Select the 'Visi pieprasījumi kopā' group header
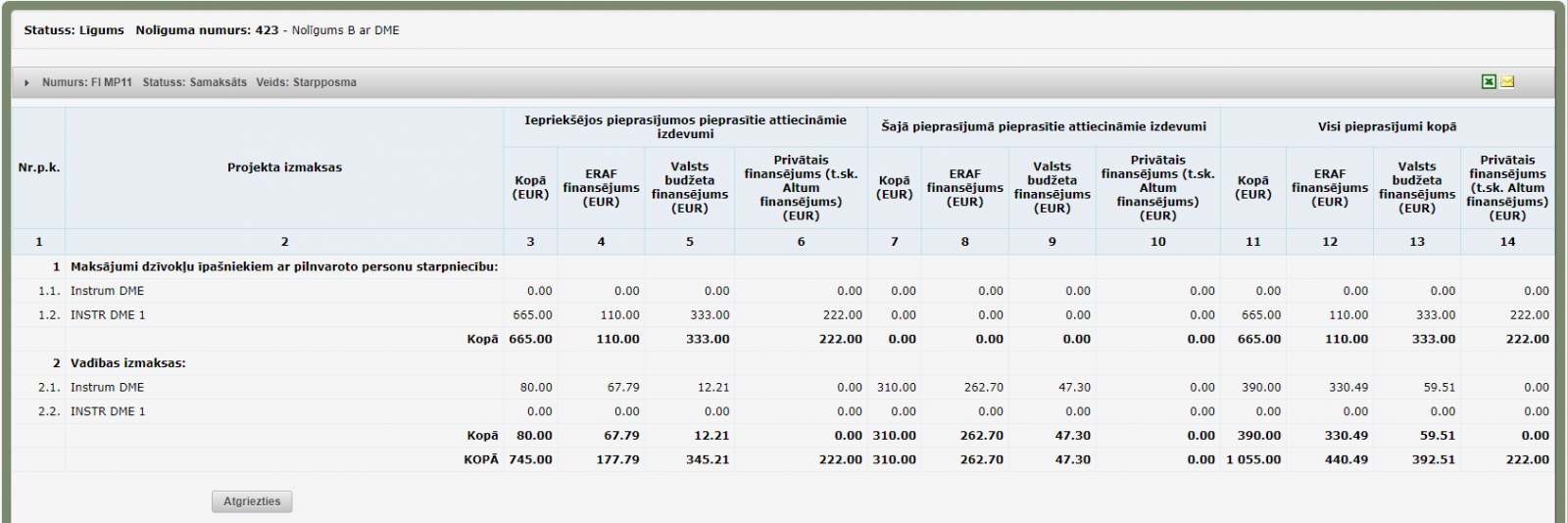Viewport: 1568px width, 523px height. point(1387,126)
